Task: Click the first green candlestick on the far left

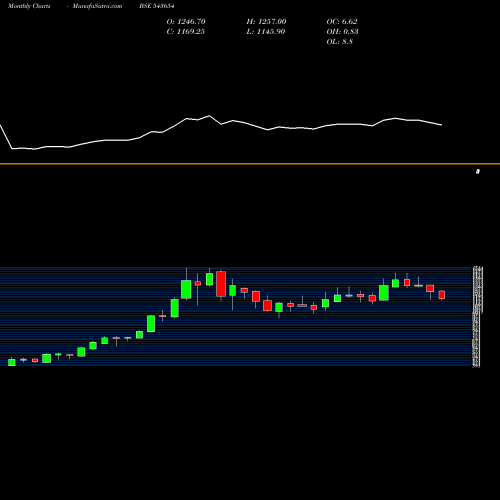Action: pyautogui.click(x=12, y=362)
